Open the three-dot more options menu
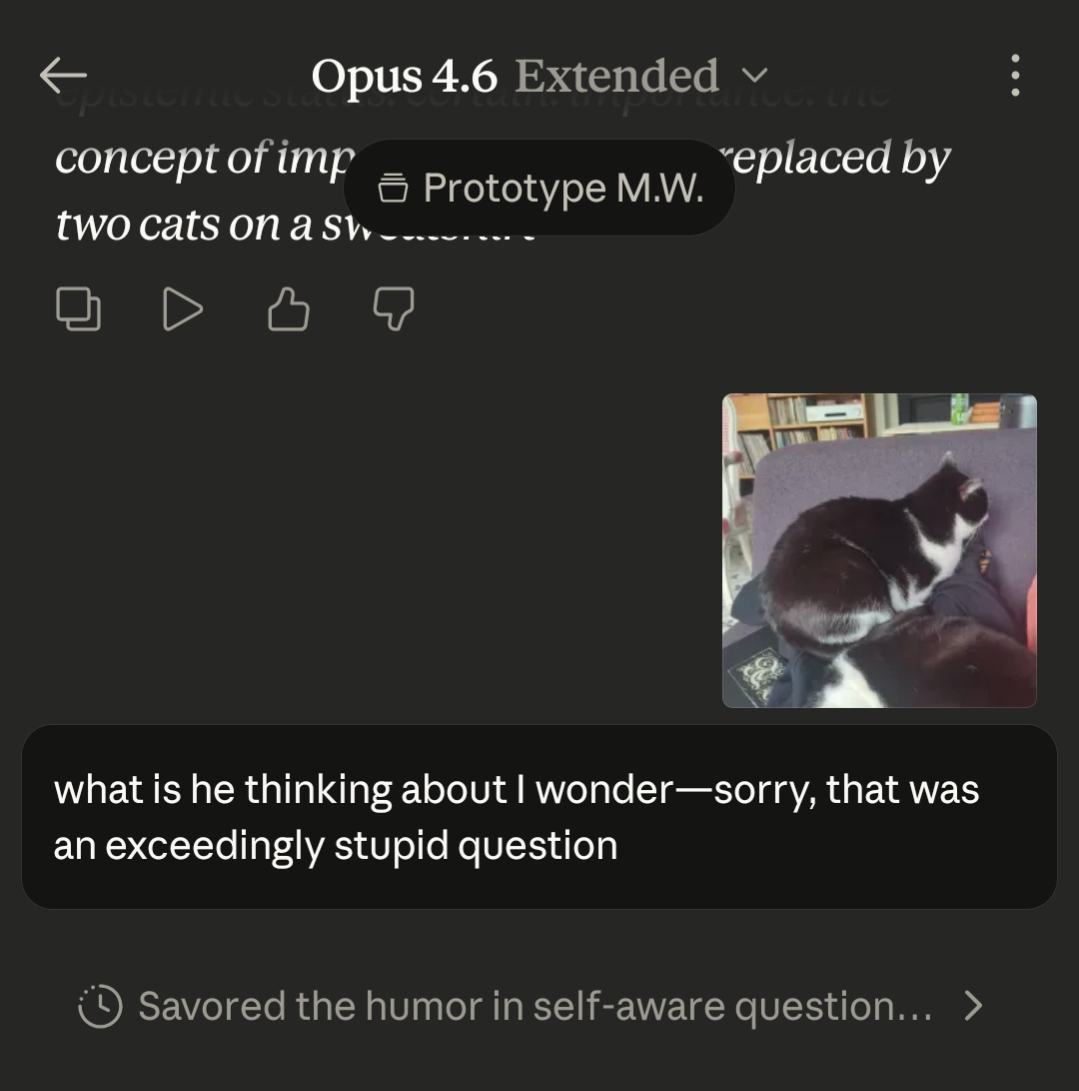Viewport: 1079px width, 1091px height. (1015, 76)
